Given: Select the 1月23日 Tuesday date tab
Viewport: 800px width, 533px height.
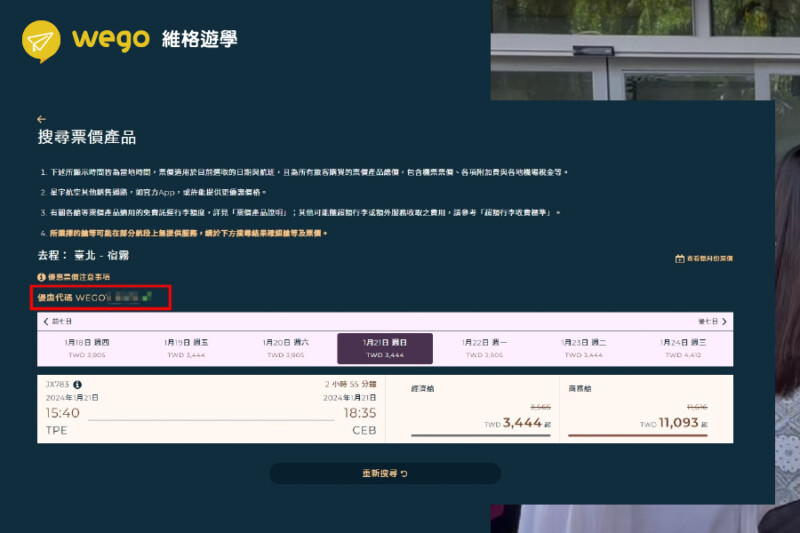Looking at the screenshot, I should tap(583, 348).
